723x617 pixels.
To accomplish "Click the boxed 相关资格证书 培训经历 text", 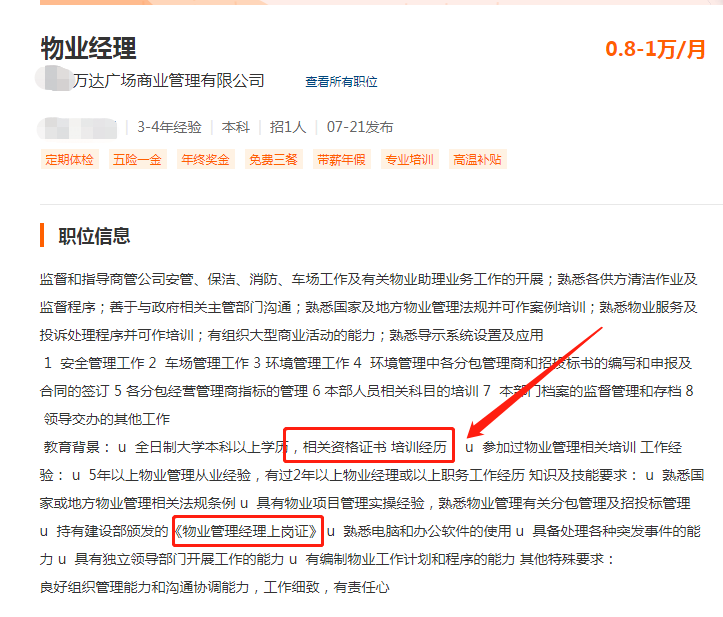I will pyautogui.click(x=369, y=445).
